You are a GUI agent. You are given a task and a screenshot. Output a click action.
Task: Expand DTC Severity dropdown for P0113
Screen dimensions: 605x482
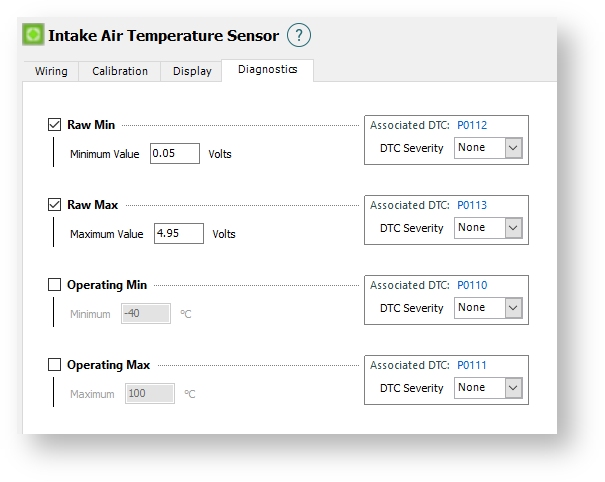click(x=488, y=228)
